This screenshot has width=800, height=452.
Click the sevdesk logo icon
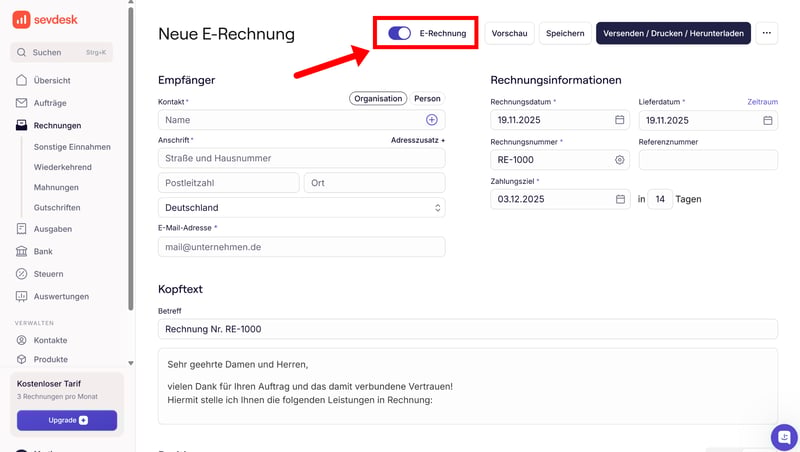pyautogui.click(x=21, y=19)
